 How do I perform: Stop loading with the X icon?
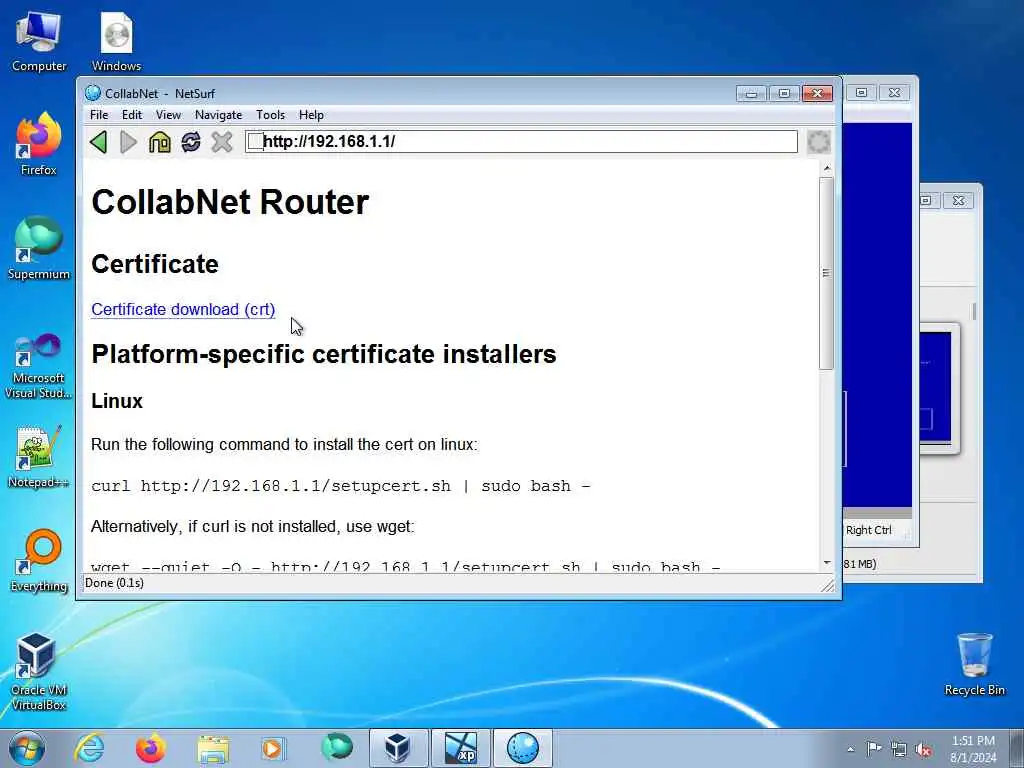point(222,142)
